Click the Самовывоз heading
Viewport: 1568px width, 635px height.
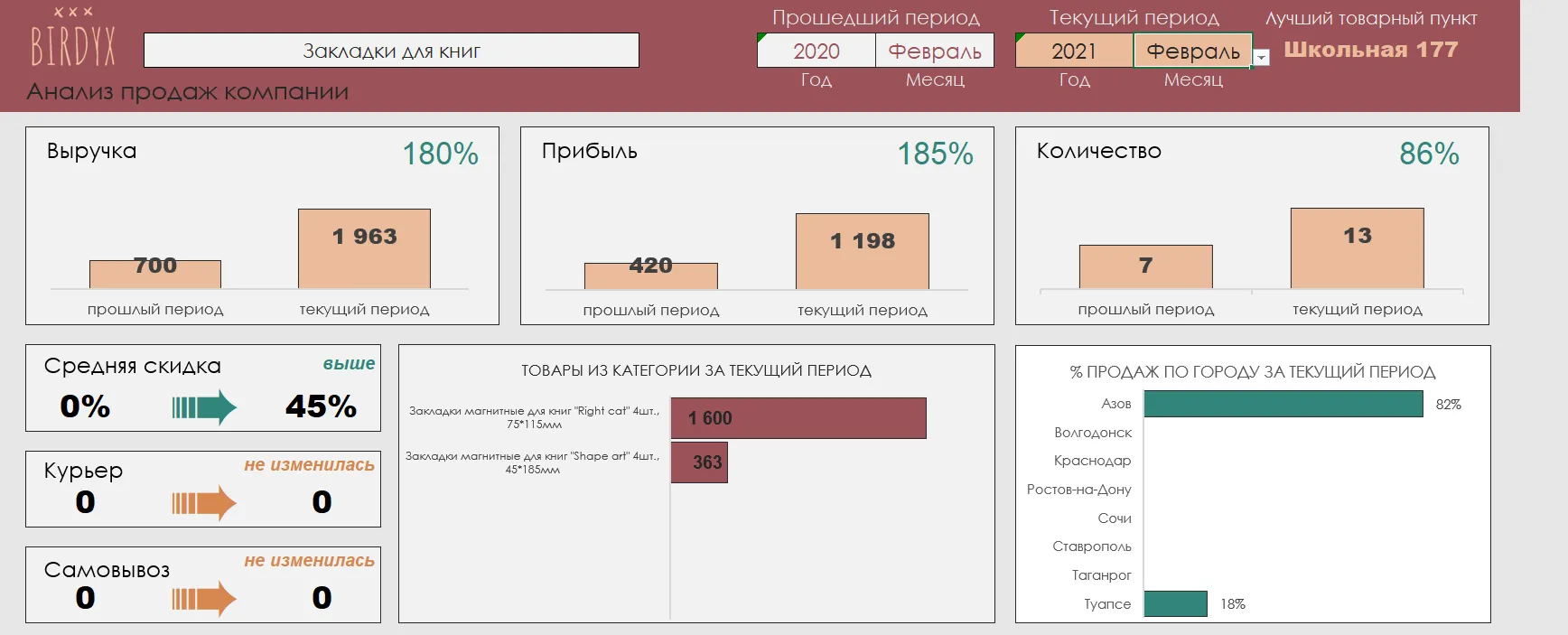point(107,570)
